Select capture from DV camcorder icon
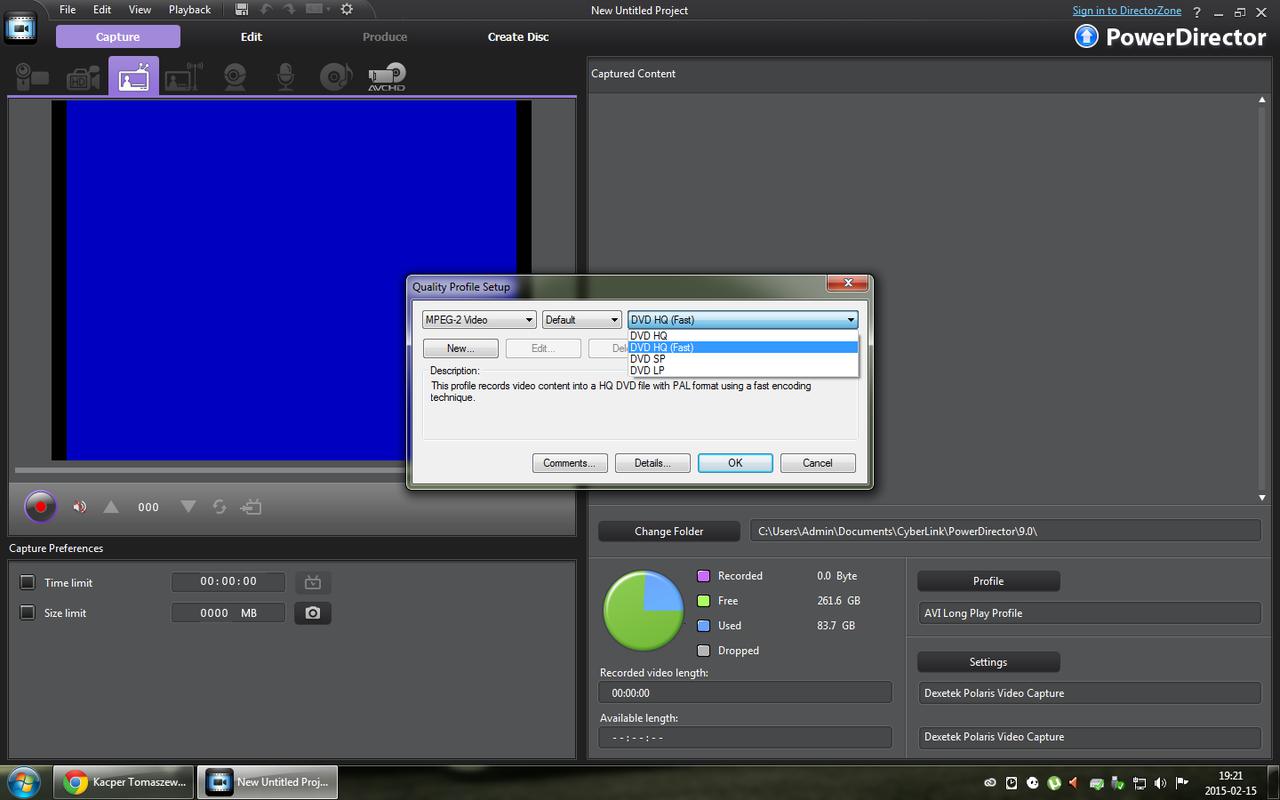The height and width of the screenshot is (800, 1280). tap(33, 77)
